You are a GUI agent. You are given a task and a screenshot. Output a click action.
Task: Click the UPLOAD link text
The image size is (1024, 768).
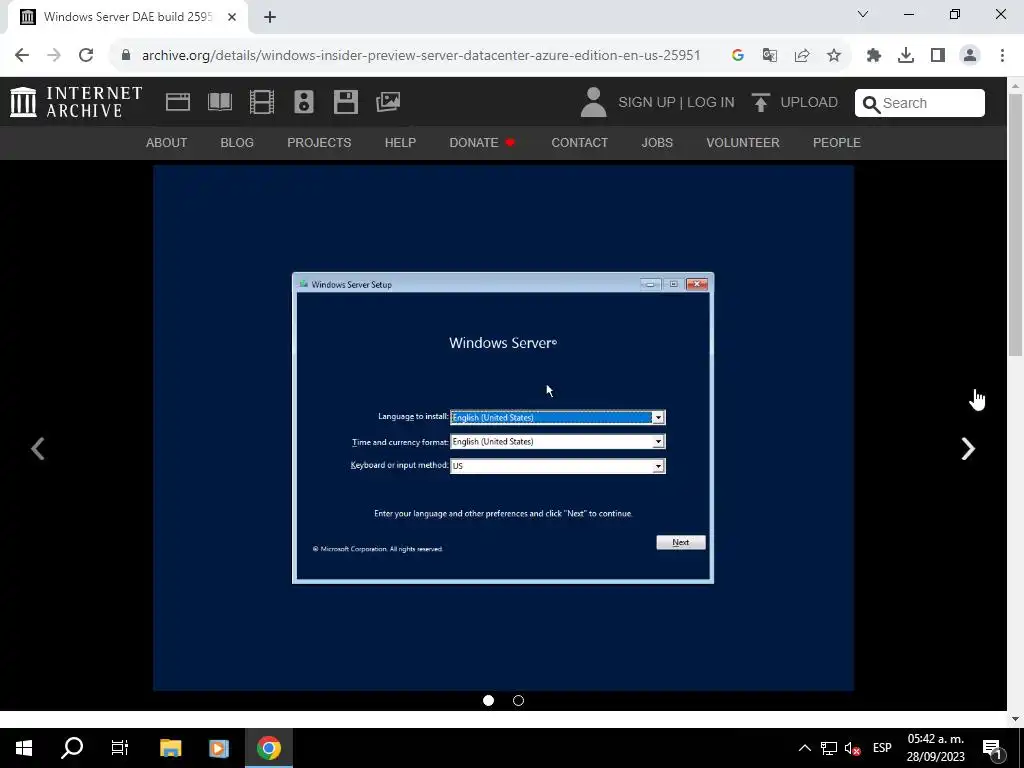pos(808,103)
